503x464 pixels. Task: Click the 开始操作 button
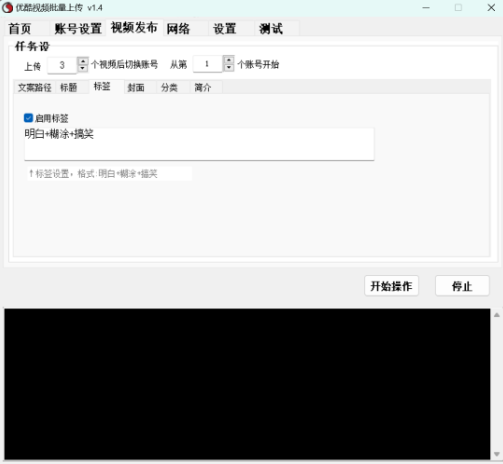click(x=391, y=286)
